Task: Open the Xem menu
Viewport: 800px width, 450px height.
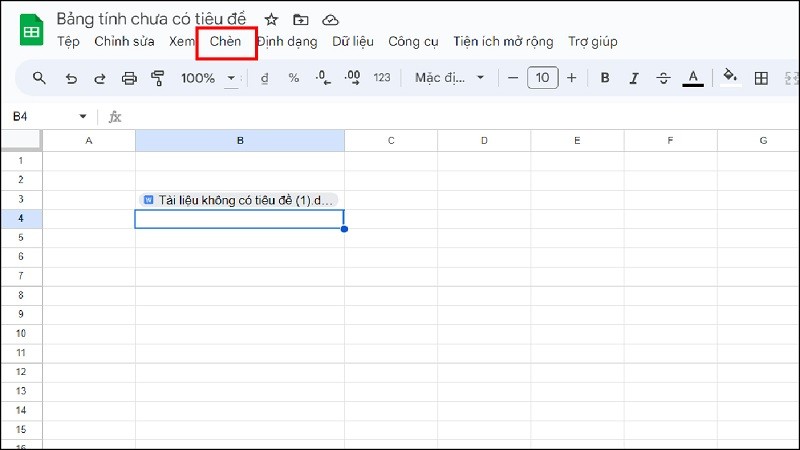Action: pyautogui.click(x=182, y=41)
